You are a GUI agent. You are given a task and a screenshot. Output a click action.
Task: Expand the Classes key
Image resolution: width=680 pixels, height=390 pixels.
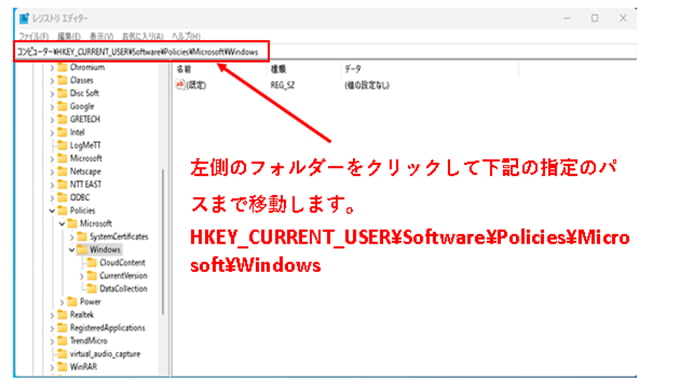click(52, 81)
